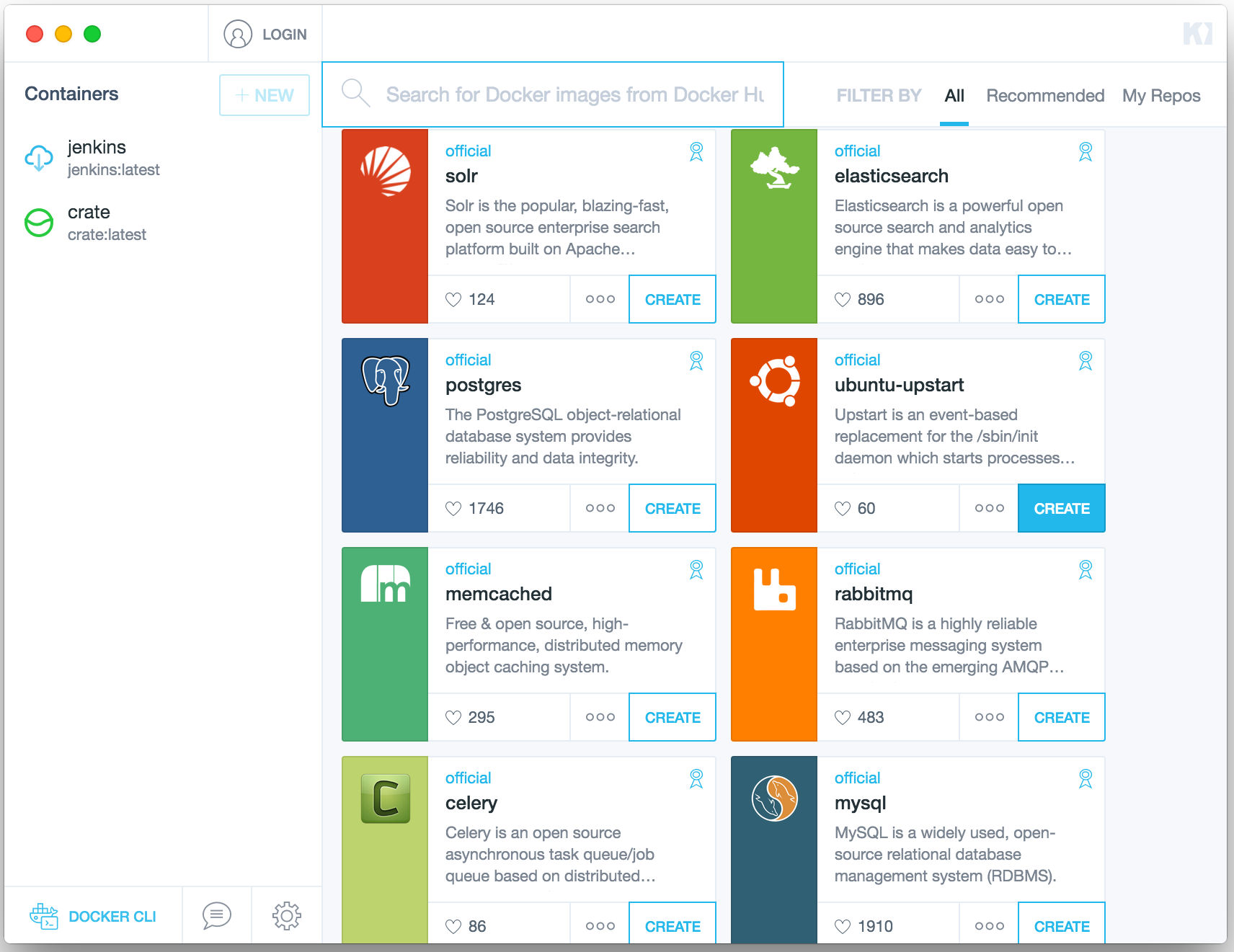Screen dimensions: 1234x952
Task: Switch to the My Repos filter tab
Action: [1161, 96]
